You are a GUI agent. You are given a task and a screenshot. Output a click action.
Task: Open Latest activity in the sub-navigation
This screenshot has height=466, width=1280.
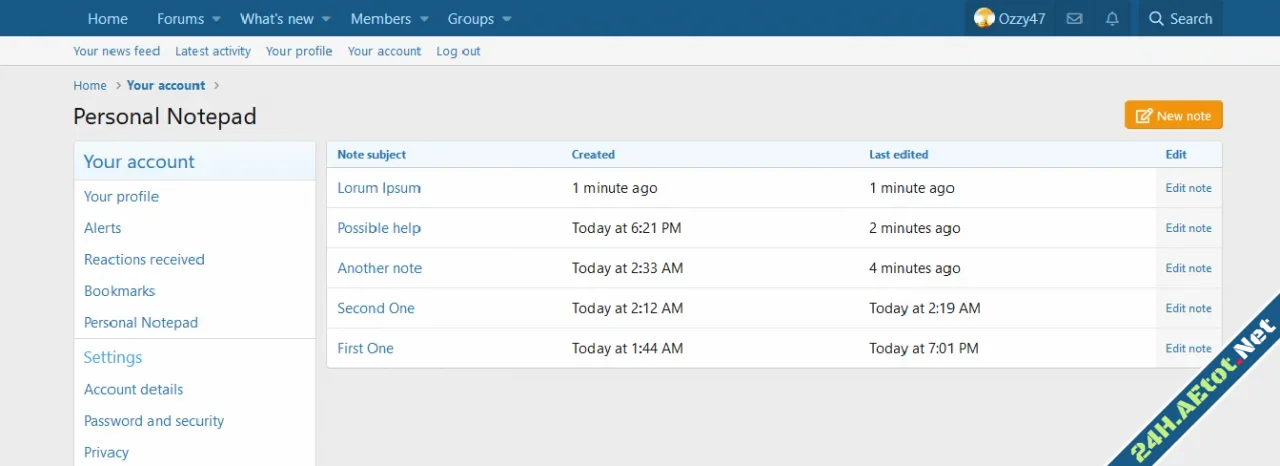tap(213, 51)
